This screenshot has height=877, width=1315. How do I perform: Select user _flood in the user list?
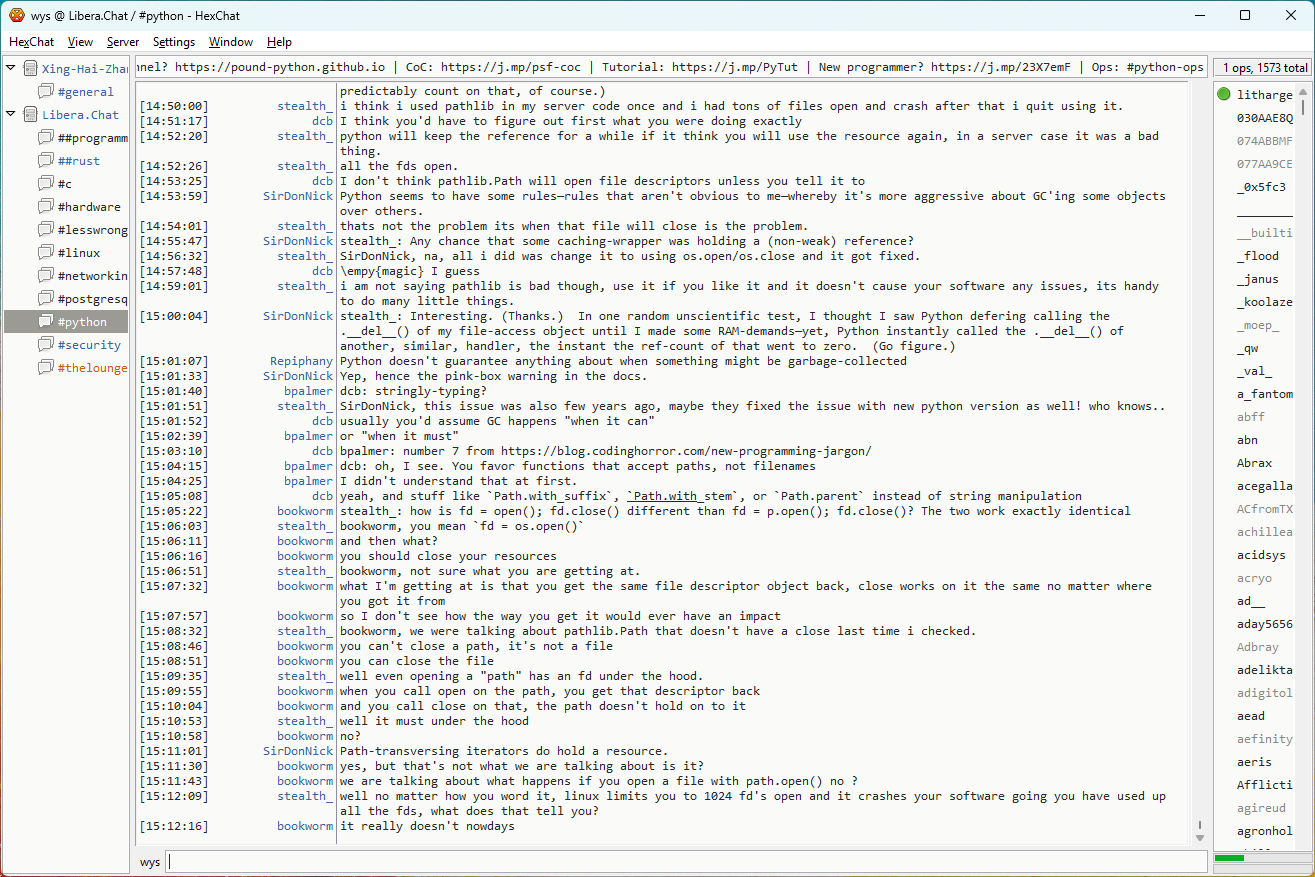point(1258,256)
